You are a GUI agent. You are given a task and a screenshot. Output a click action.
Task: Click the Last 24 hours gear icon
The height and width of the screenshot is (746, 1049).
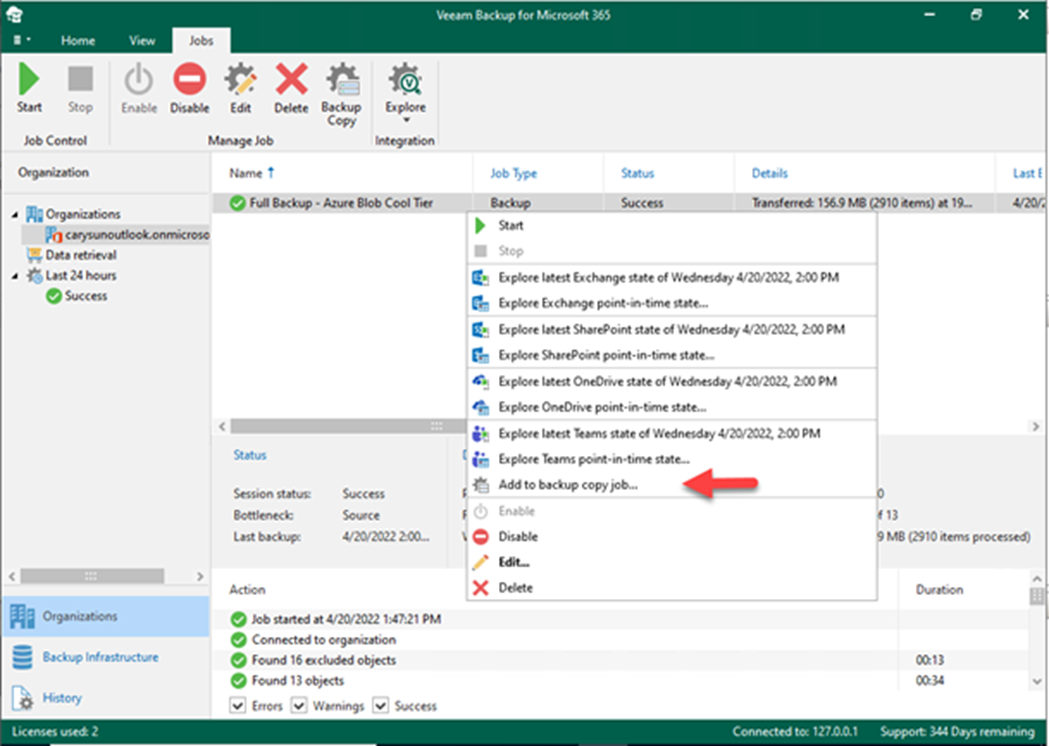click(34, 276)
